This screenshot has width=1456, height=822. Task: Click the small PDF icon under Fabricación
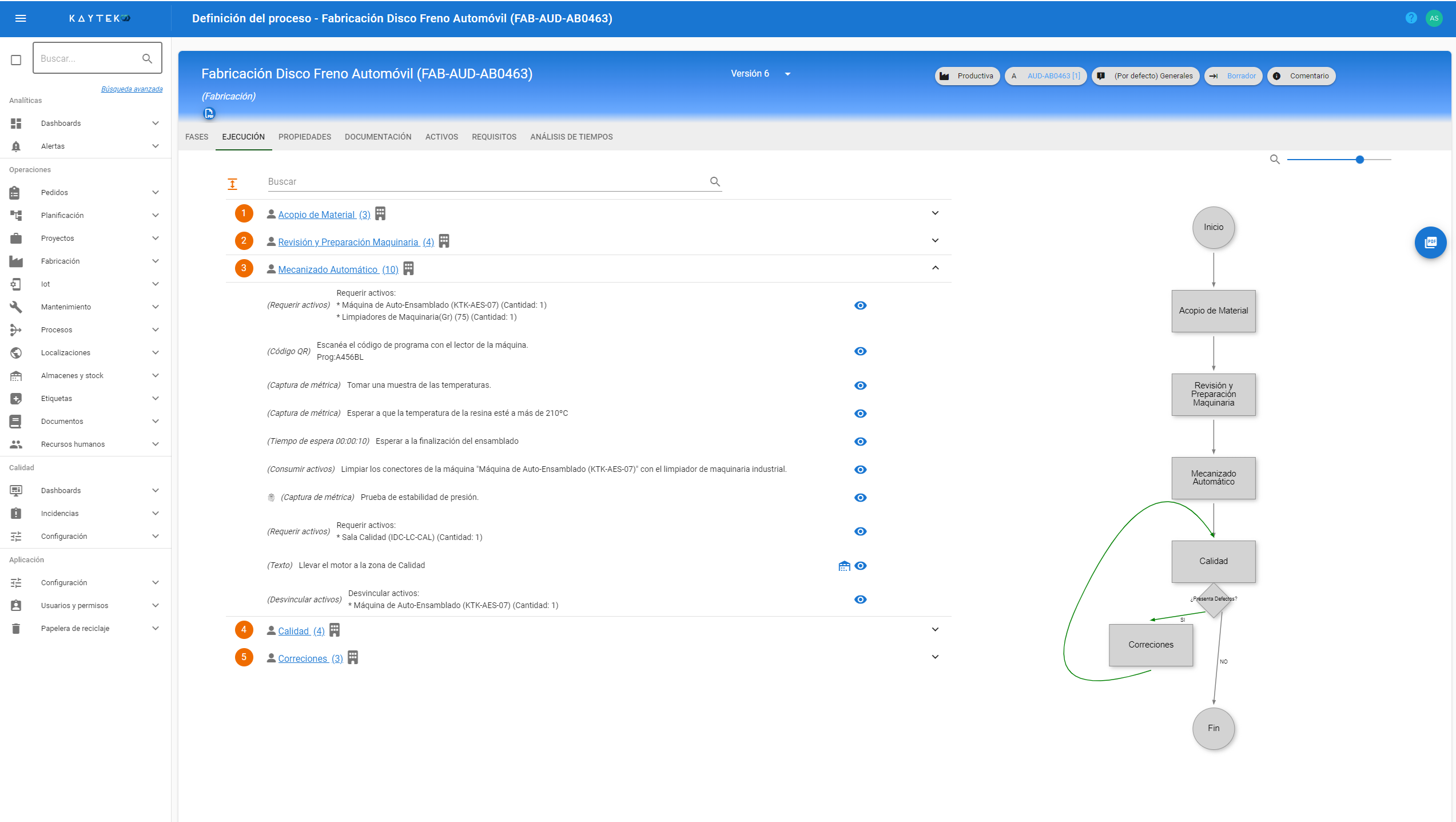point(209,114)
